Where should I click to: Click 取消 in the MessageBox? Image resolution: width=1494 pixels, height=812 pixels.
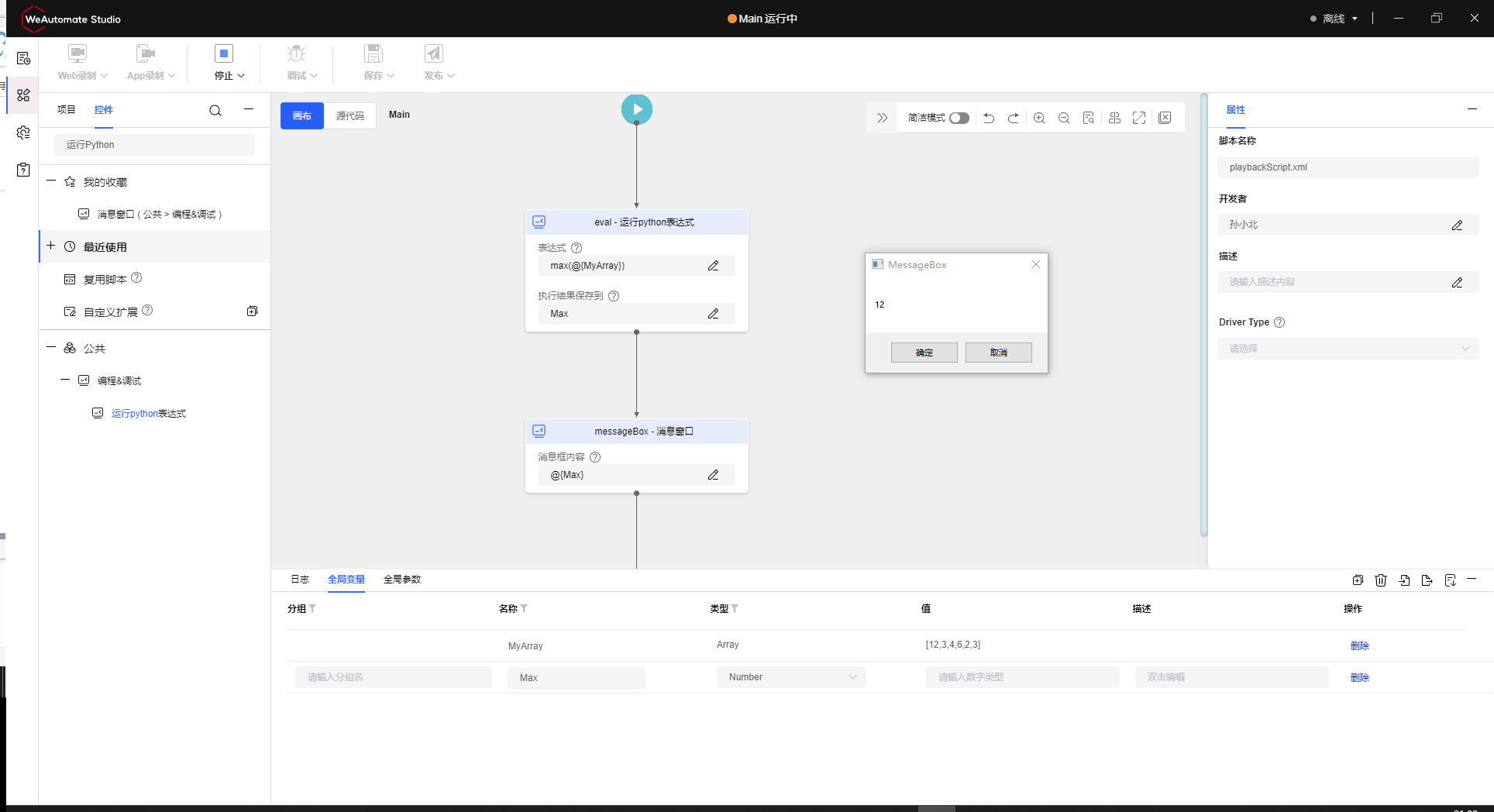coord(999,353)
